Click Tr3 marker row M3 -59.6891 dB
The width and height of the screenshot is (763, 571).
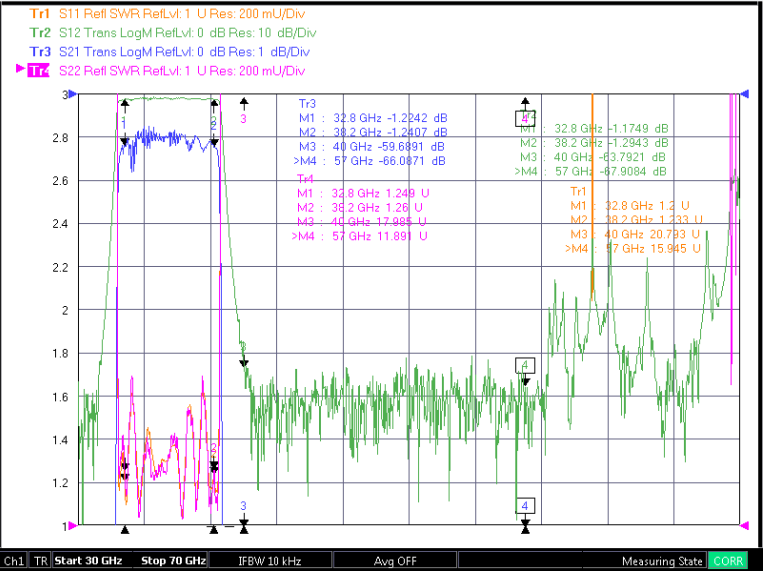[x=371, y=147]
